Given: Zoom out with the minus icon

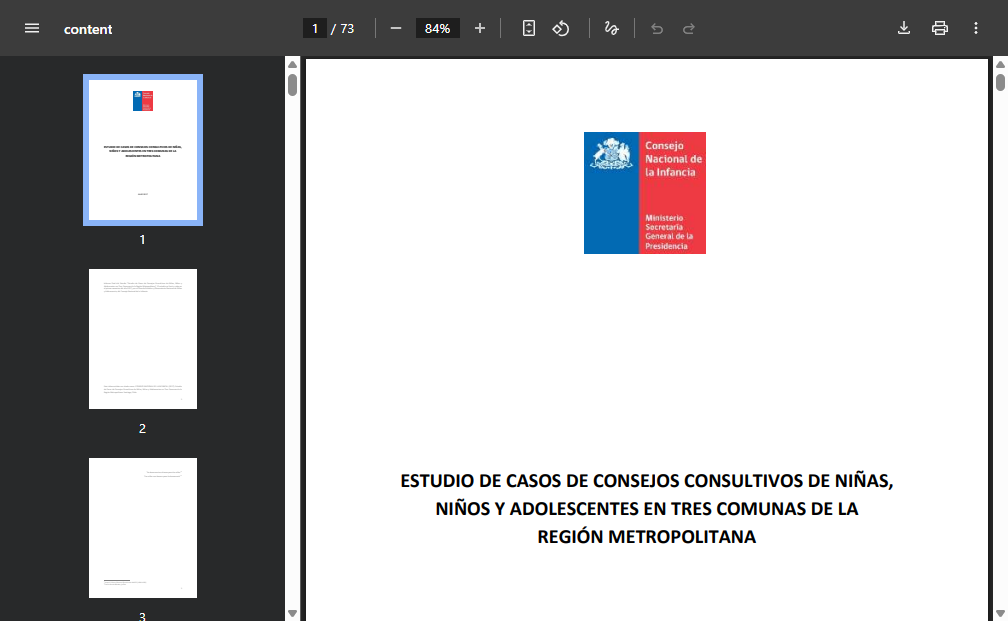Looking at the screenshot, I should pos(396,28).
